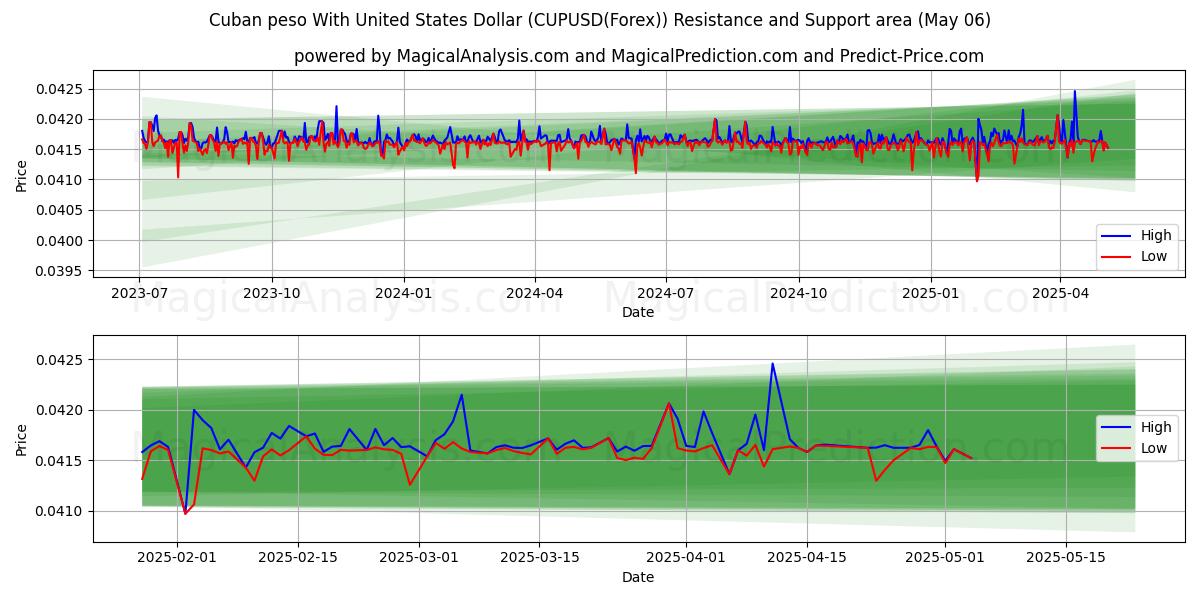1200x600 pixels.
Task: Click the 2025-04-15 date tick
Action: [x=805, y=559]
